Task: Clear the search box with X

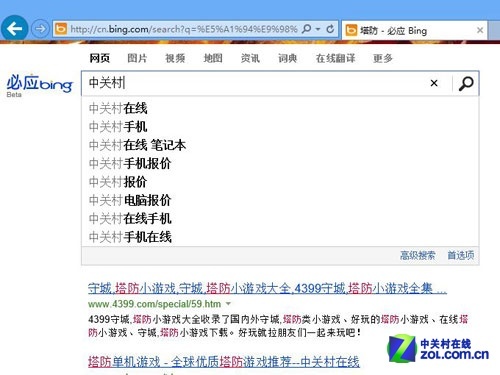Action: pos(434,83)
